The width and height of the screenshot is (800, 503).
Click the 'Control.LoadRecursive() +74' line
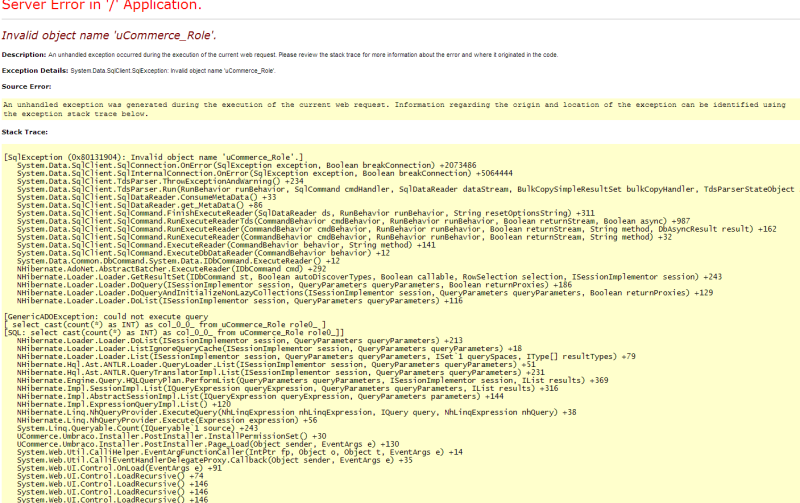point(110,476)
